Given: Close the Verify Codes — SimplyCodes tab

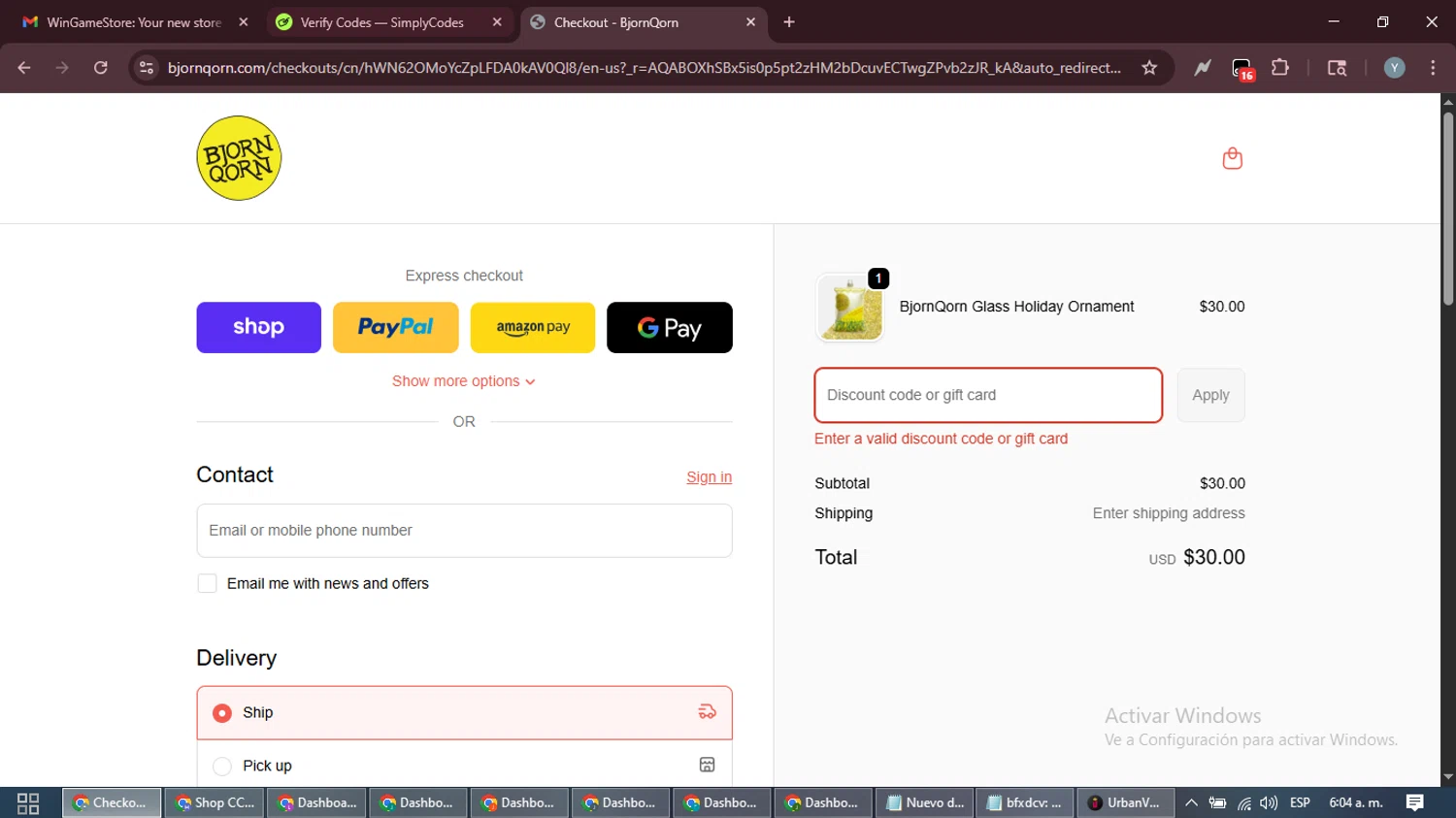Looking at the screenshot, I should [497, 22].
